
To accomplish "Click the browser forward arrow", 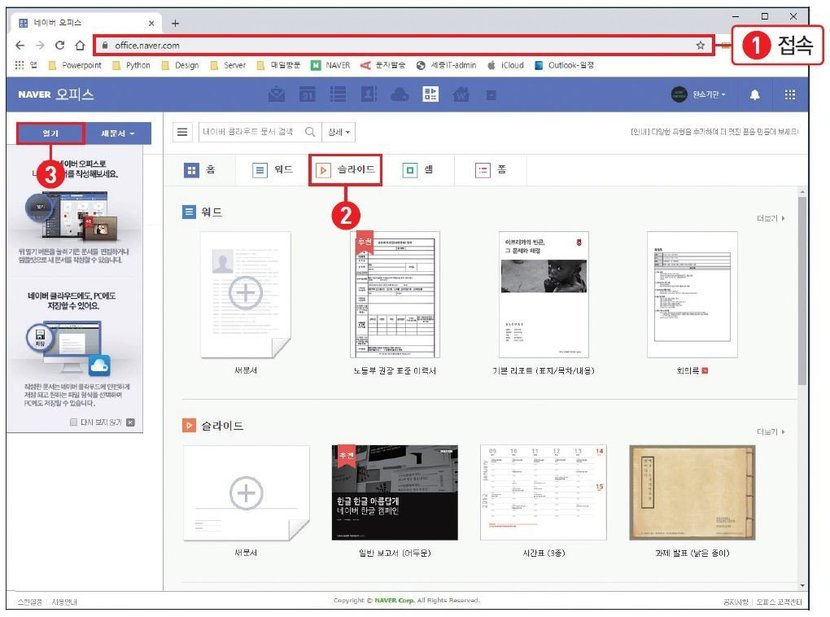I will click(40, 46).
